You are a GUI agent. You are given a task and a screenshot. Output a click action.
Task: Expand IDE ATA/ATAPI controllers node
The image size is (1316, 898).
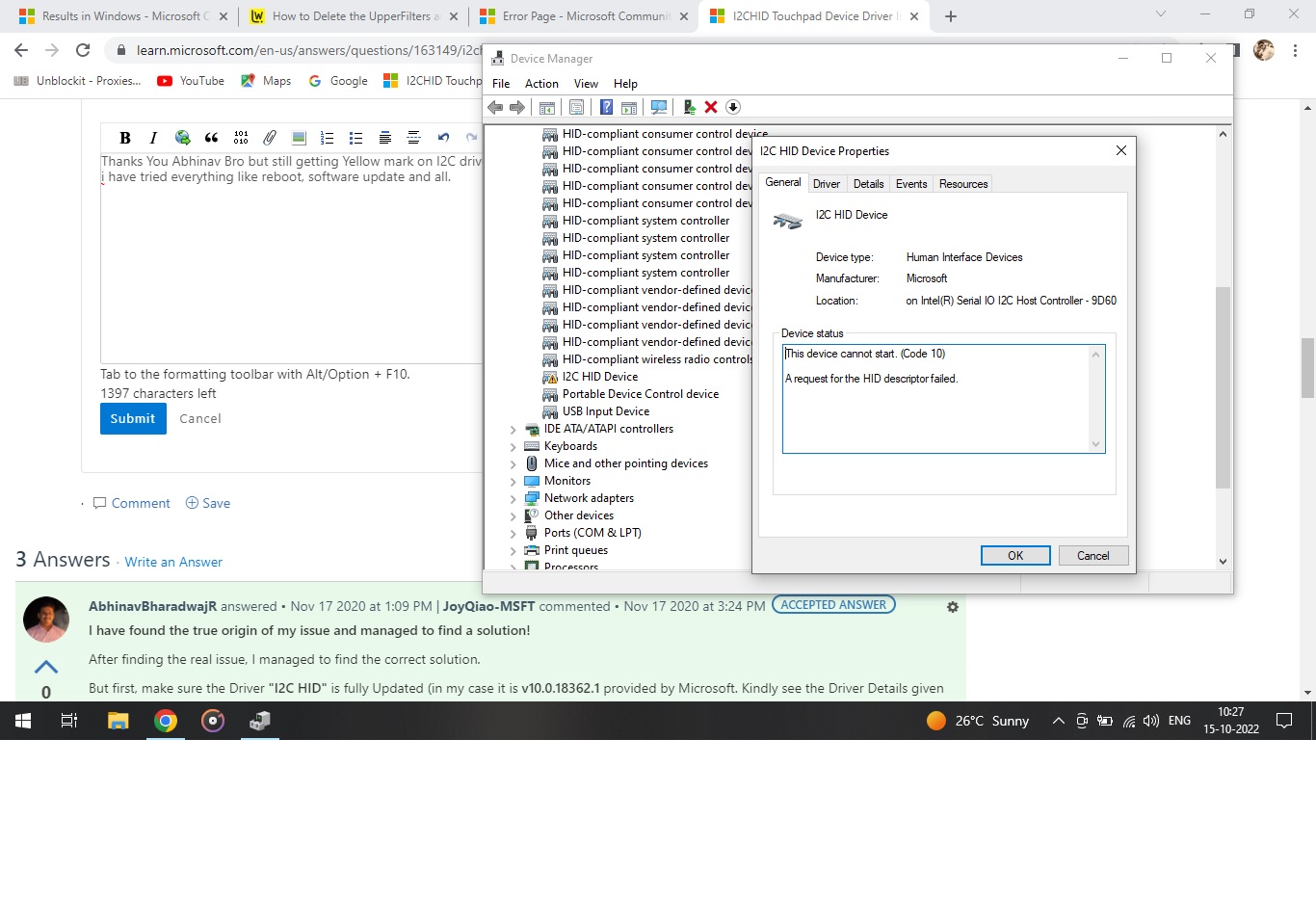[513, 430]
